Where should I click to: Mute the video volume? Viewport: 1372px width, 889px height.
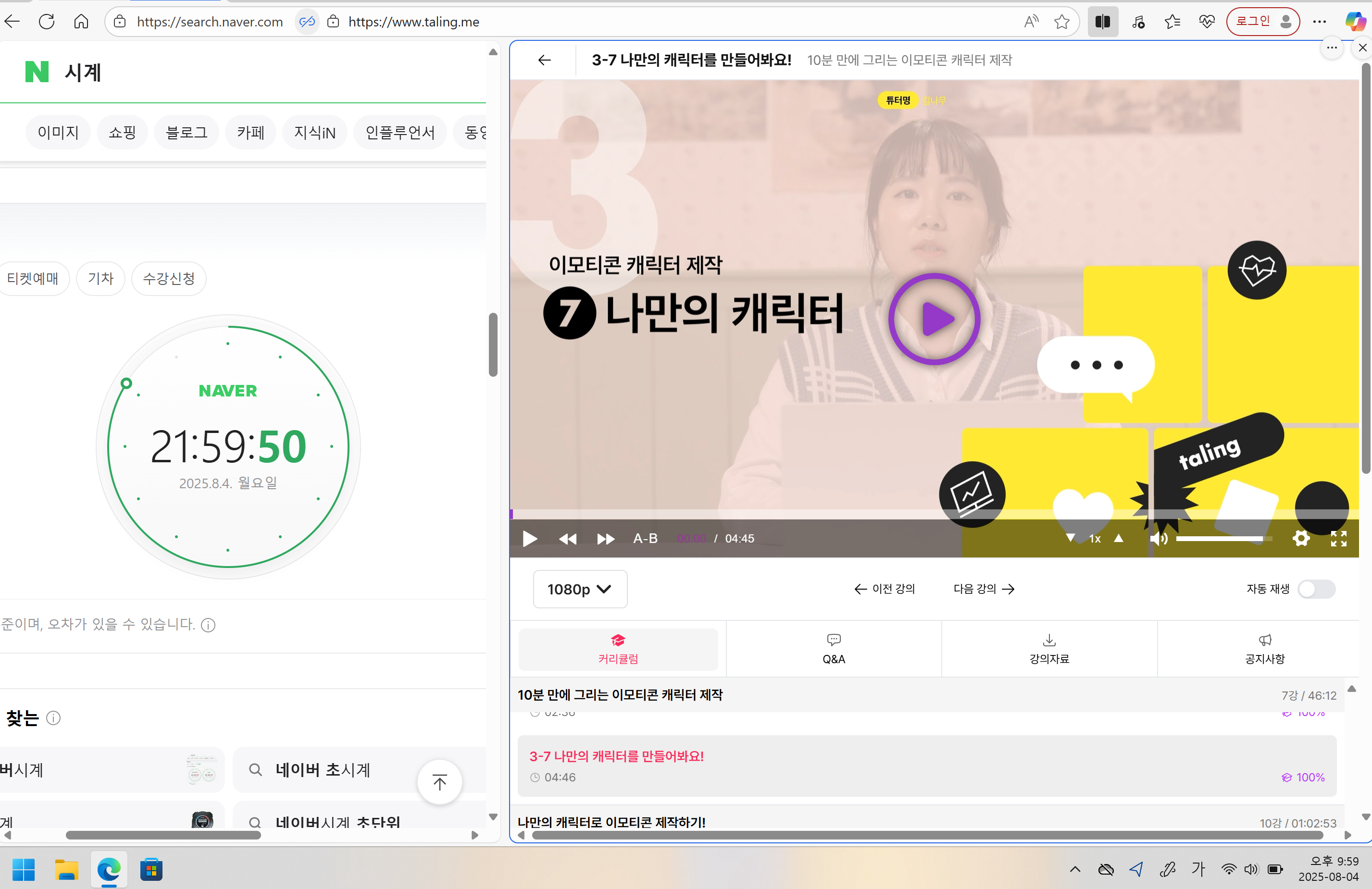click(1159, 539)
